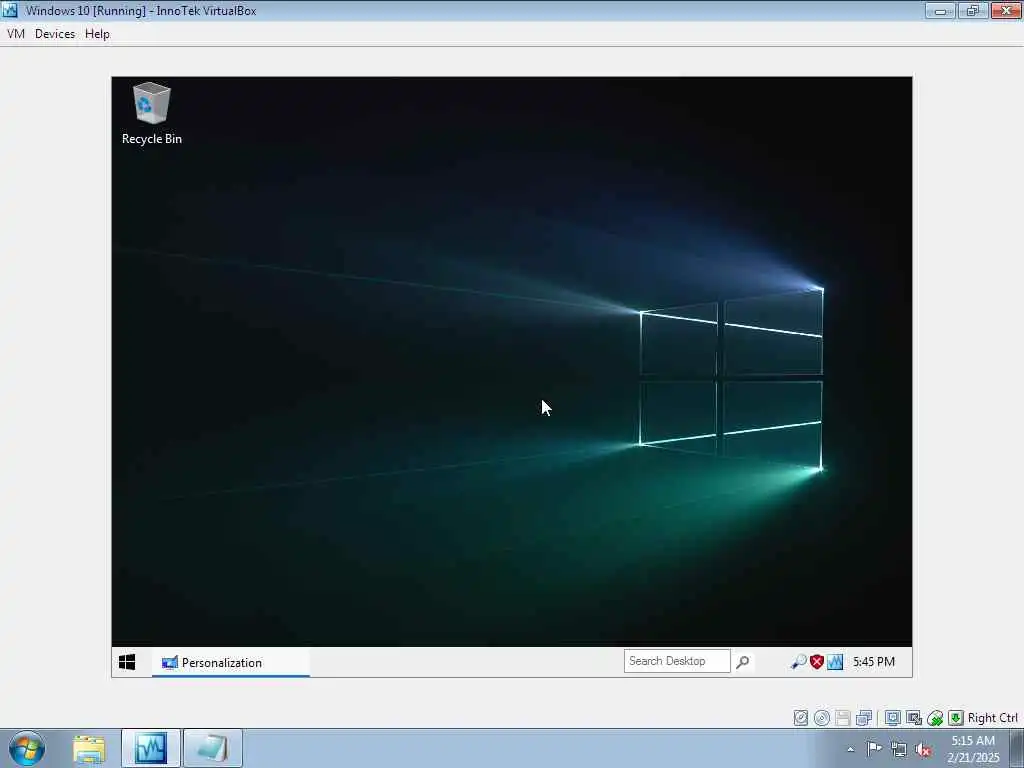Click the floppy disk indicator icon

pyautogui.click(x=843, y=718)
